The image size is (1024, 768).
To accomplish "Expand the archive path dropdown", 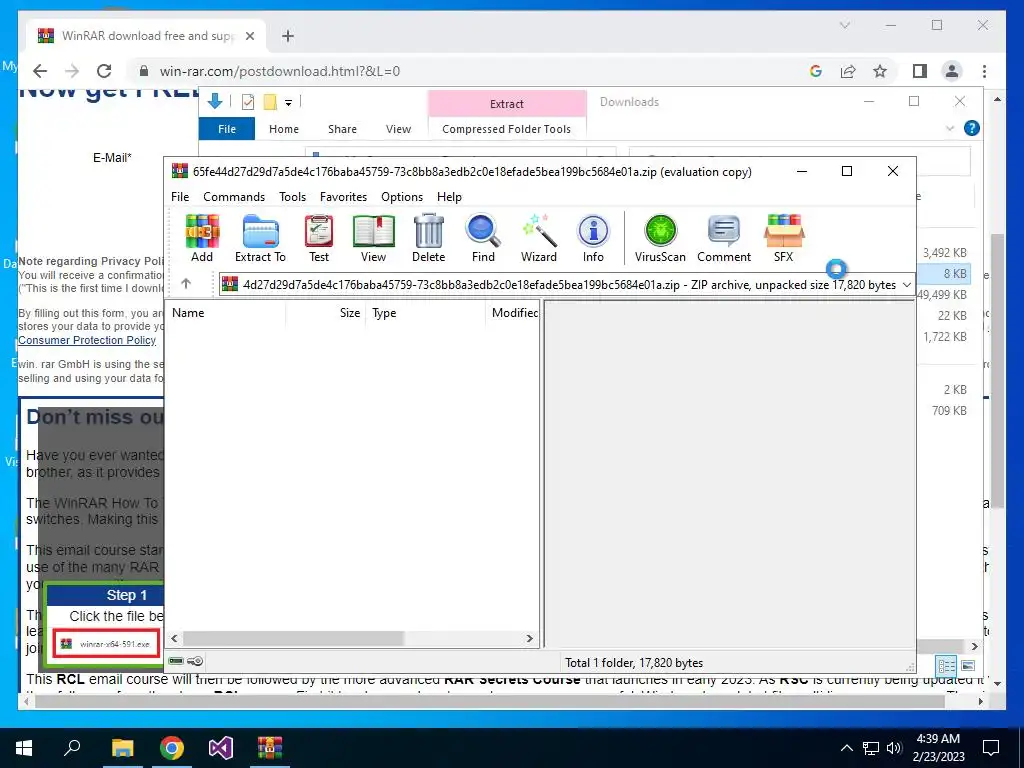I will tap(906, 285).
